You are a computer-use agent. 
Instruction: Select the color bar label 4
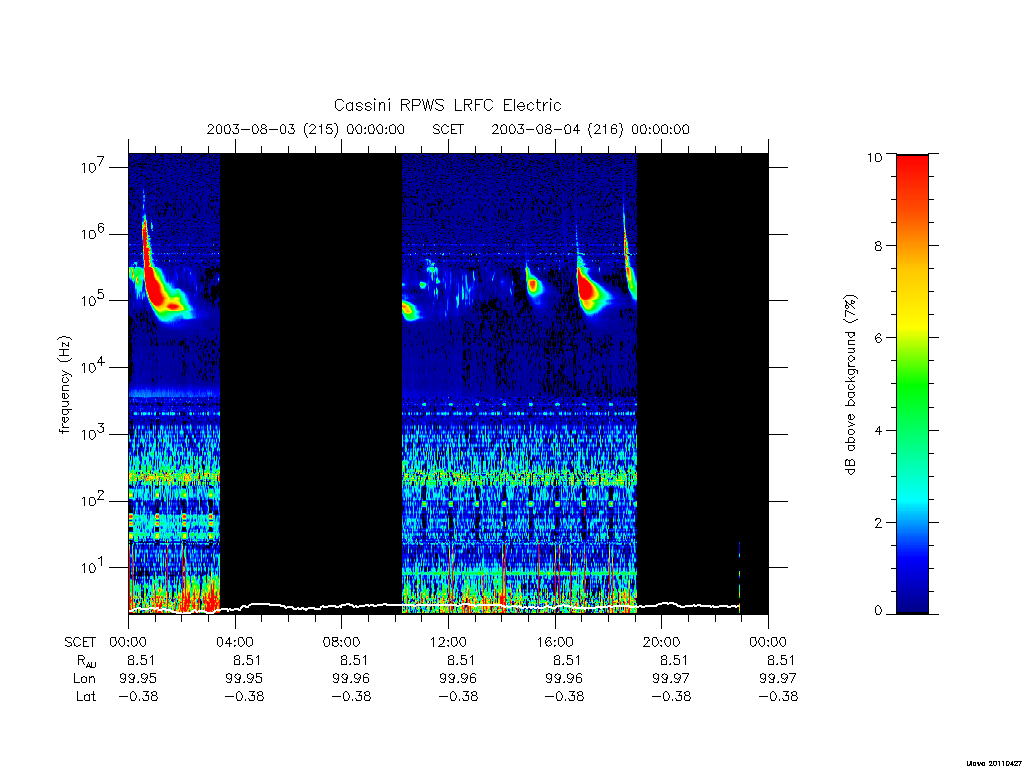[x=878, y=430]
